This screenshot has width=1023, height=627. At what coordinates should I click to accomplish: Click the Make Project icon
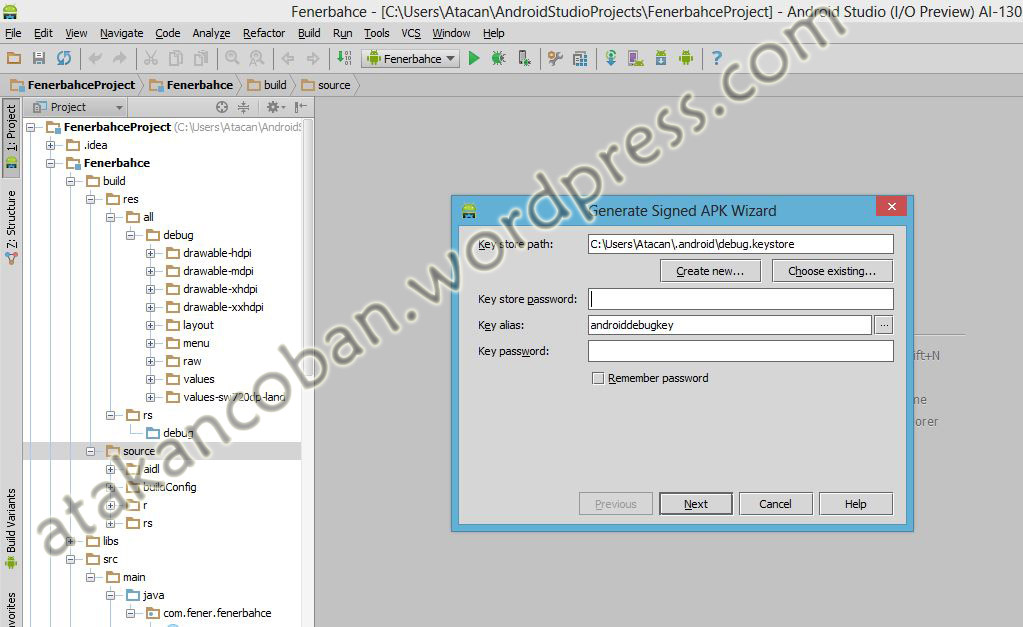(344, 59)
